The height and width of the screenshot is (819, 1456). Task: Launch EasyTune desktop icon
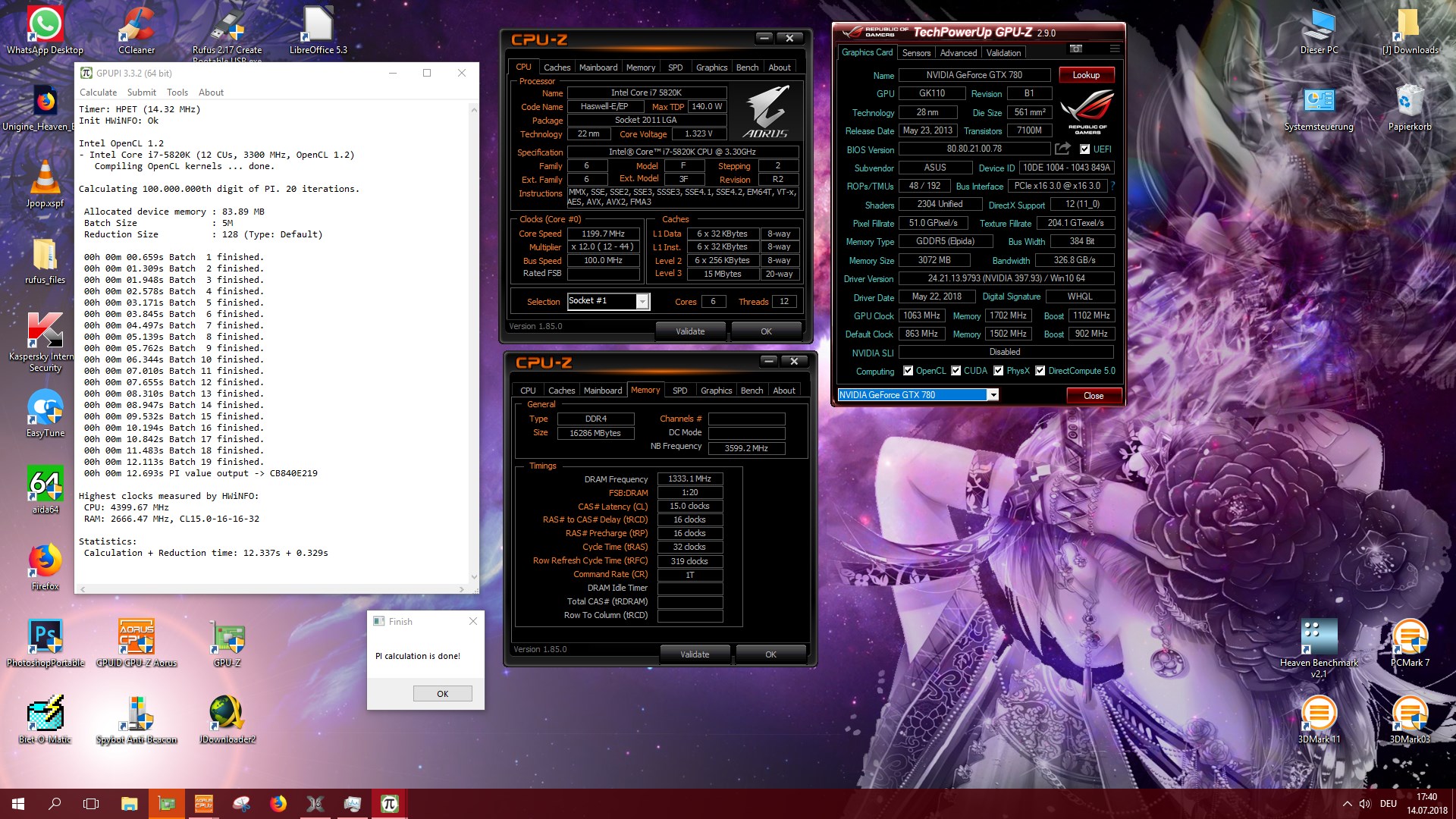pyautogui.click(x=45, y=413)
